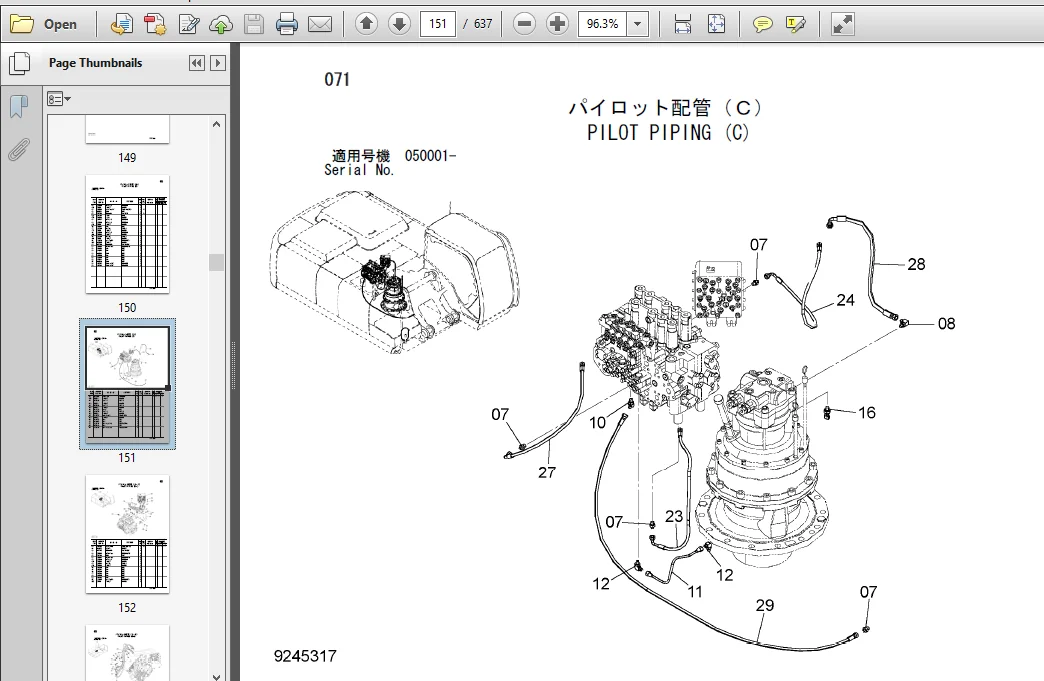
Task: Click the page code 071
Action: pyautogui.click(x=337, y=79)
